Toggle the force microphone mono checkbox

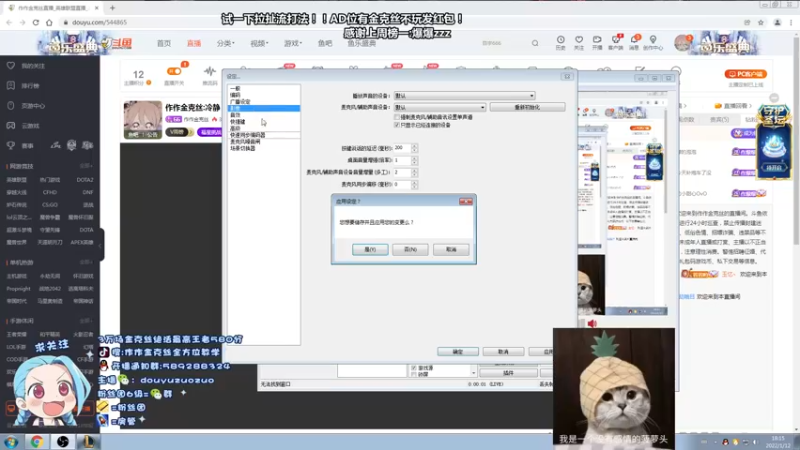pyautogui.click(x=396, y=117)
